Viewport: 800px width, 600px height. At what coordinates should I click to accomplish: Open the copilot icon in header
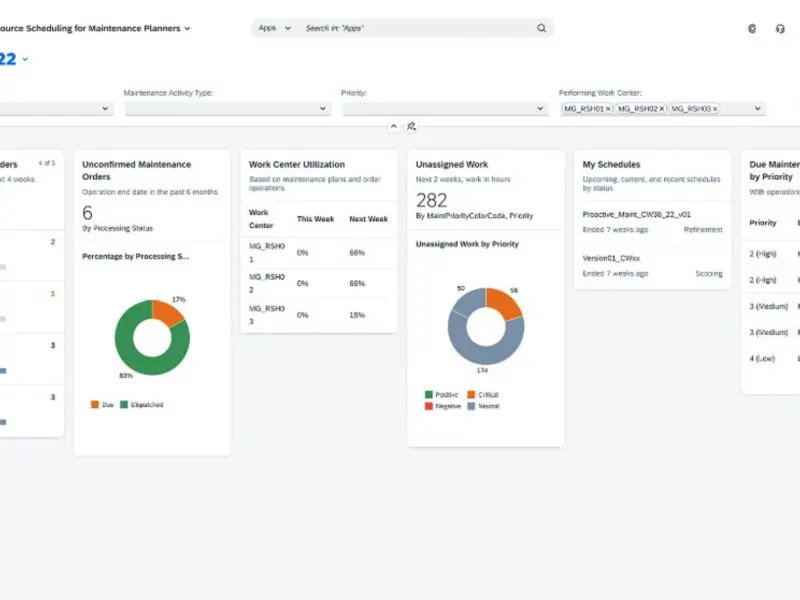pos(752,29)
